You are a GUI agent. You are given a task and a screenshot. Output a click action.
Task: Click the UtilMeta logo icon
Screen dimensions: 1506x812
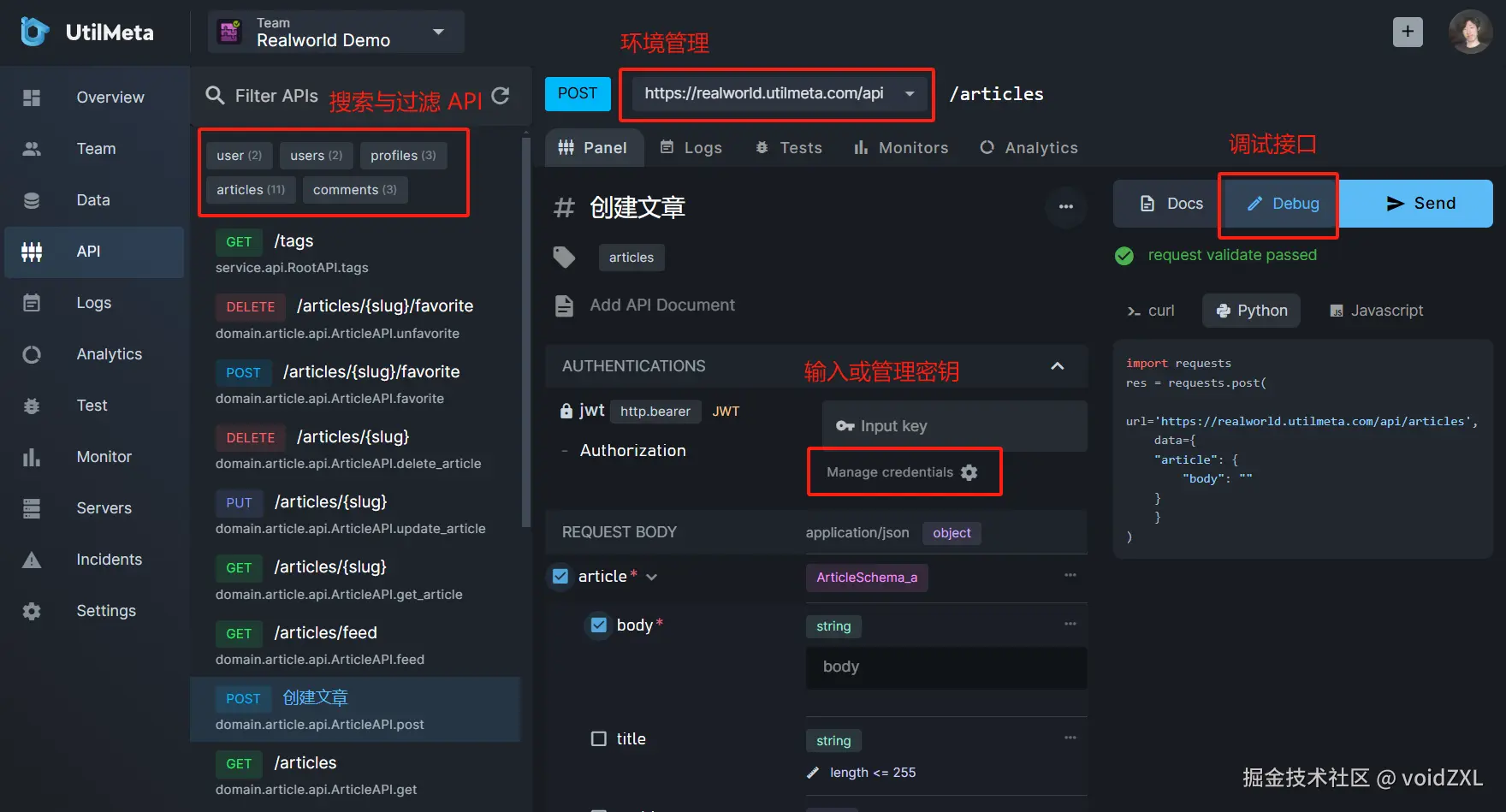[34, 32]
